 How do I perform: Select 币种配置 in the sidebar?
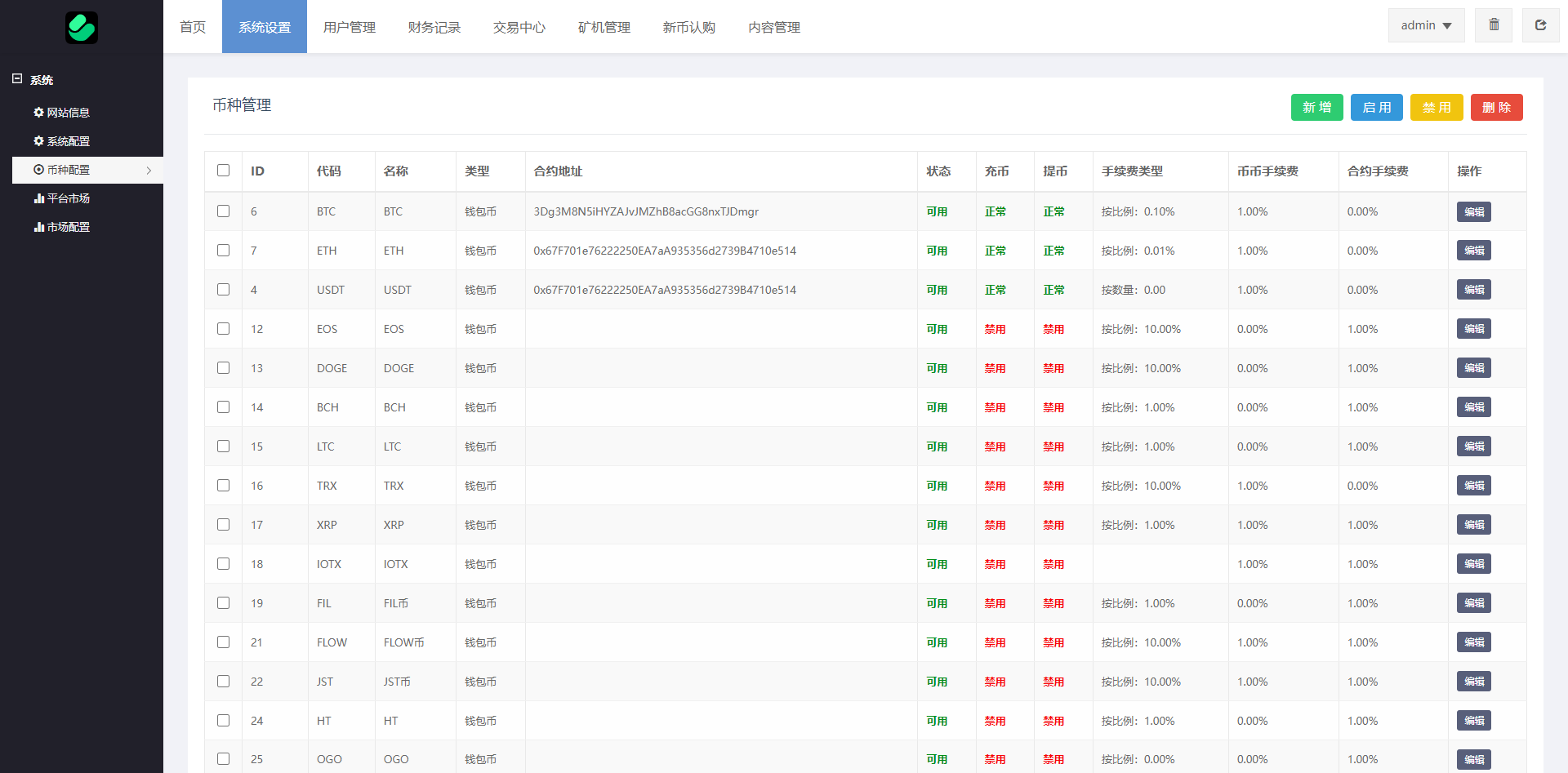[62, 170]
